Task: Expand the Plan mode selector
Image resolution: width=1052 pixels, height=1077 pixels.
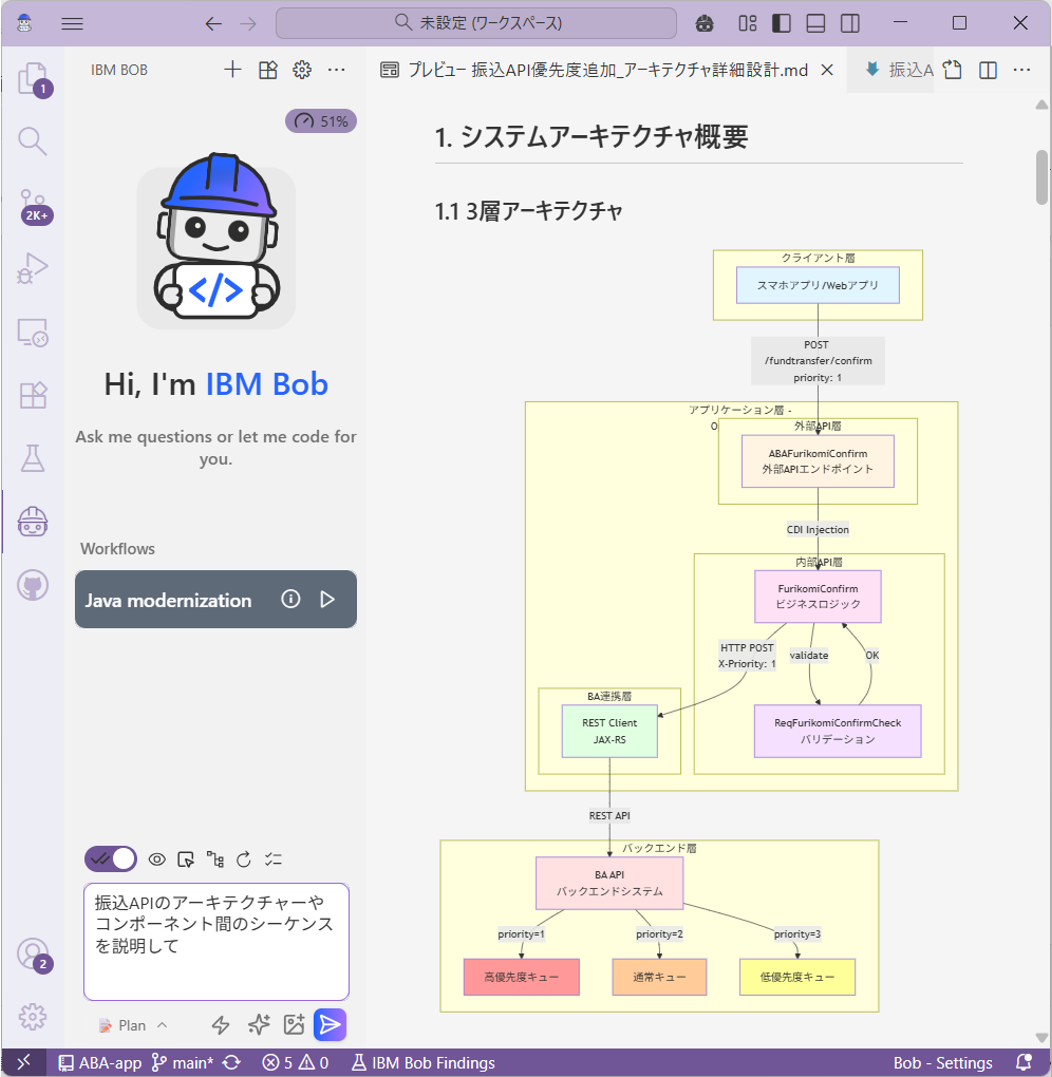Action: (134, 1025)
